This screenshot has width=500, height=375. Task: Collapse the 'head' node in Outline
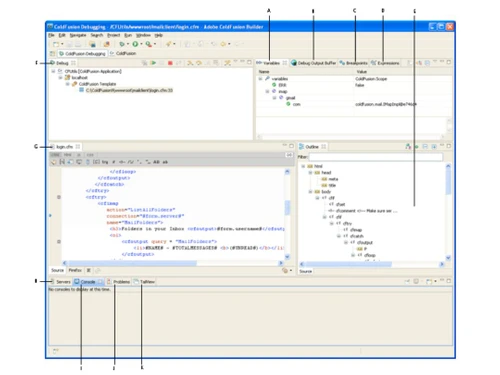click(x=310, y=173)
